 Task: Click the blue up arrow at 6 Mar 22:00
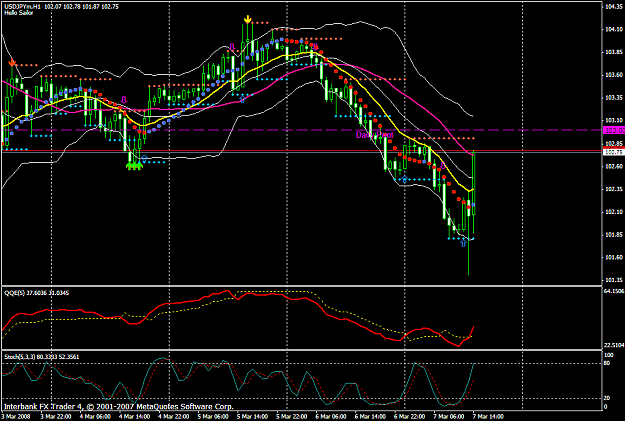point(405,179)
